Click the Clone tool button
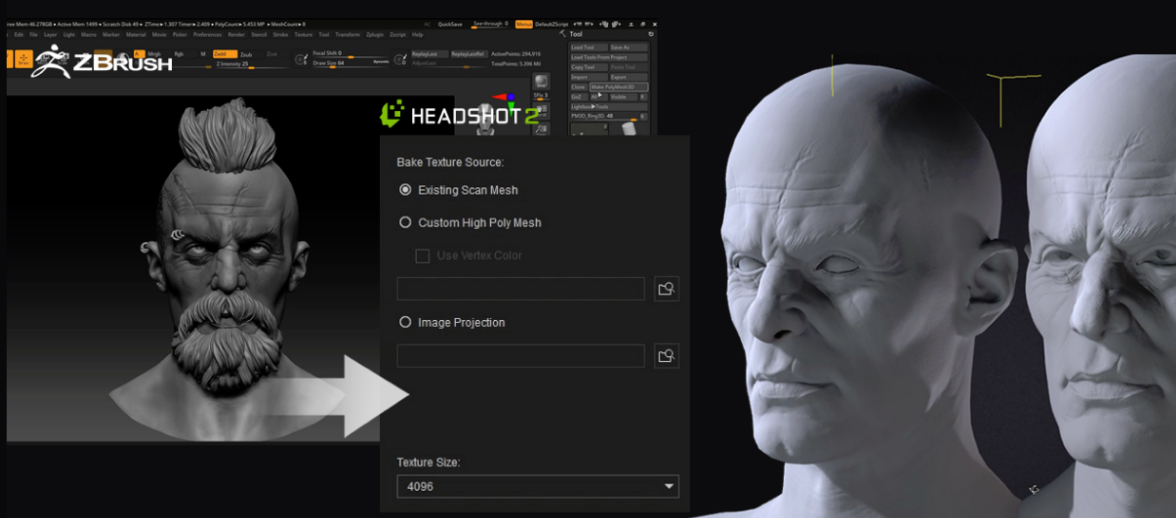The height and width of the screenshot is (518, 1176). tap(578, 87)
